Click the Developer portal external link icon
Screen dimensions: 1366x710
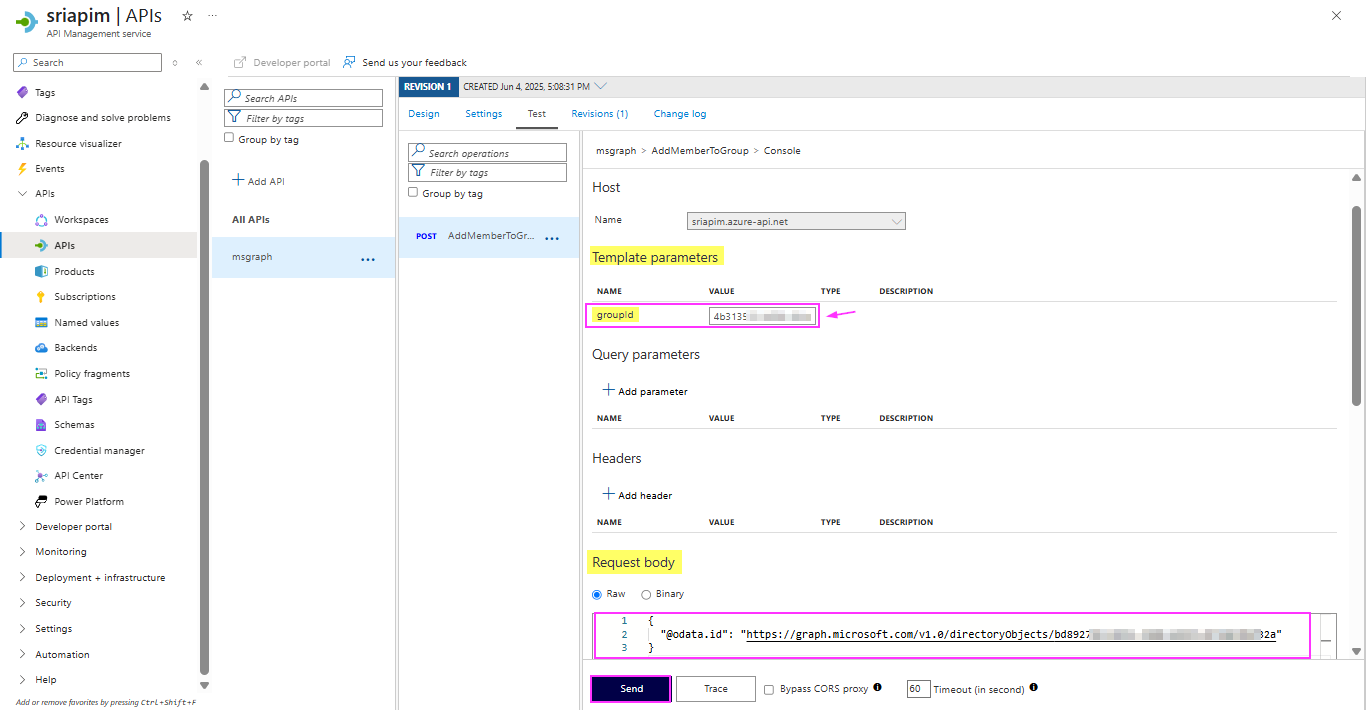[240, 62]
